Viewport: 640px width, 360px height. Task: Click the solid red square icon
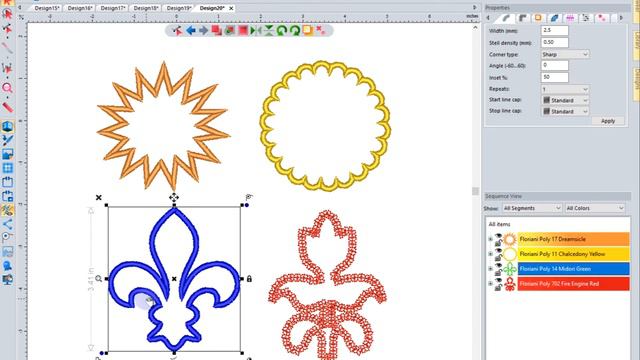(x=243, y=31)
